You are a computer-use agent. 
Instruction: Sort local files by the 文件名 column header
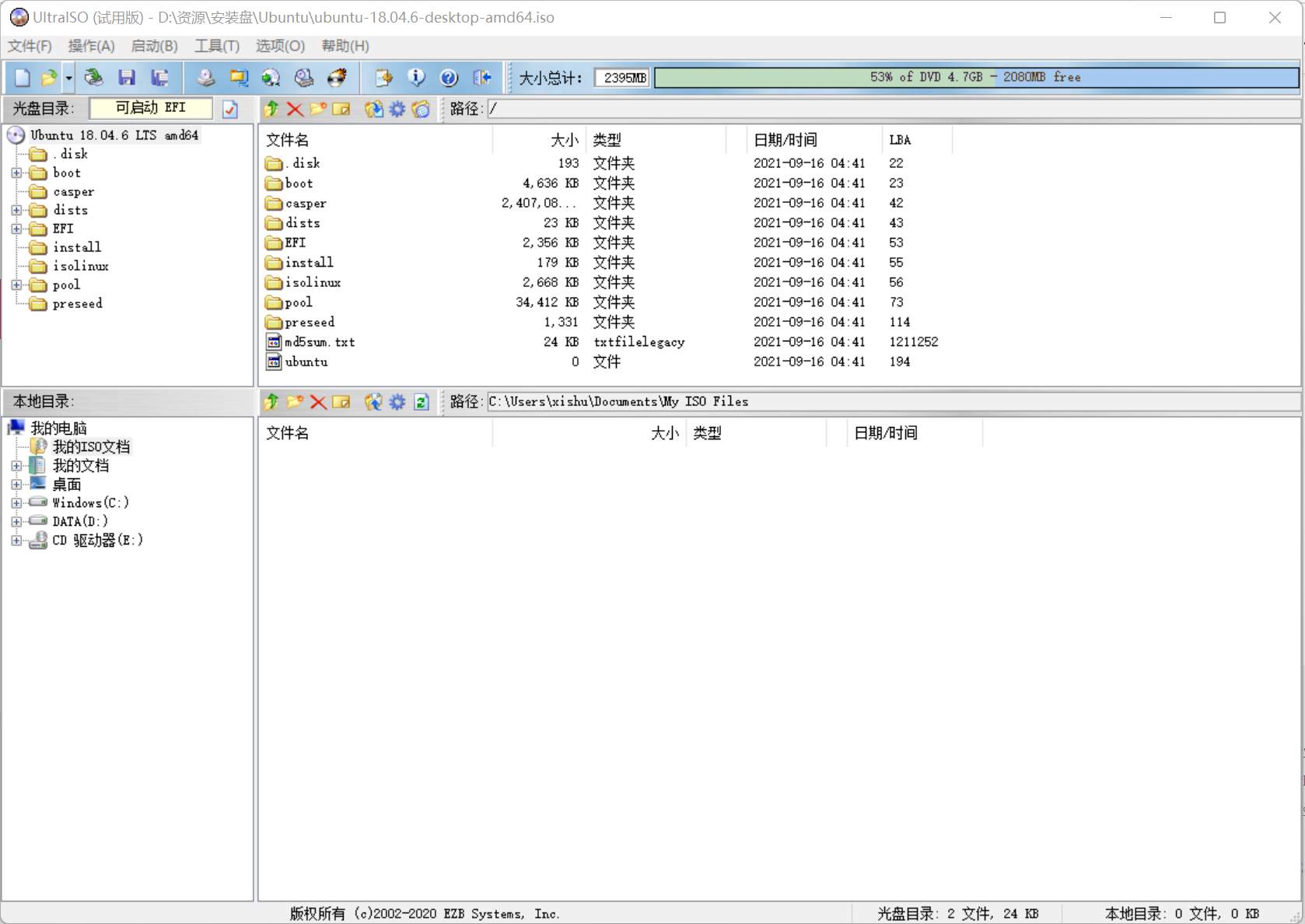(376, 433)
